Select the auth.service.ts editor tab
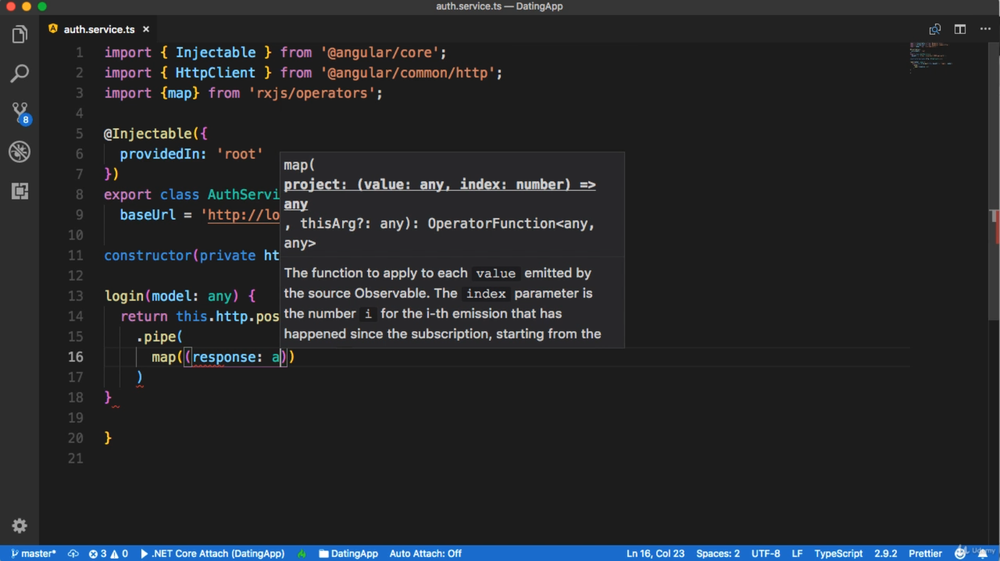The width and height of the screenshot is (1000, 561). [99, 29]
